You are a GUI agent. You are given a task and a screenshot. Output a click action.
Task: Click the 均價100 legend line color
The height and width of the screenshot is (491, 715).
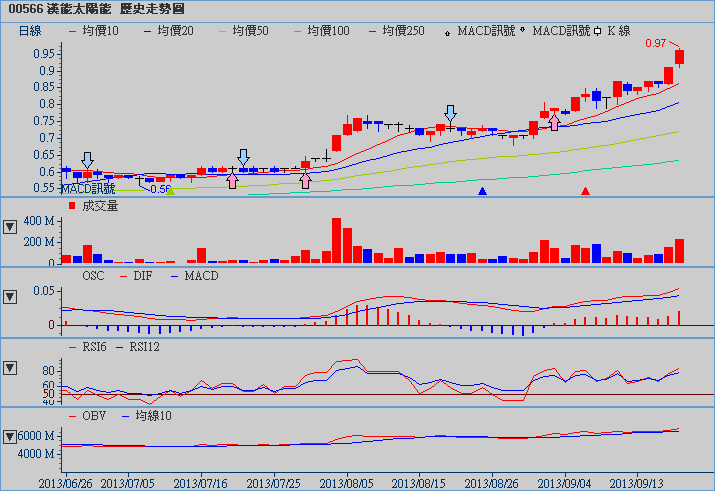pos(301,31)
